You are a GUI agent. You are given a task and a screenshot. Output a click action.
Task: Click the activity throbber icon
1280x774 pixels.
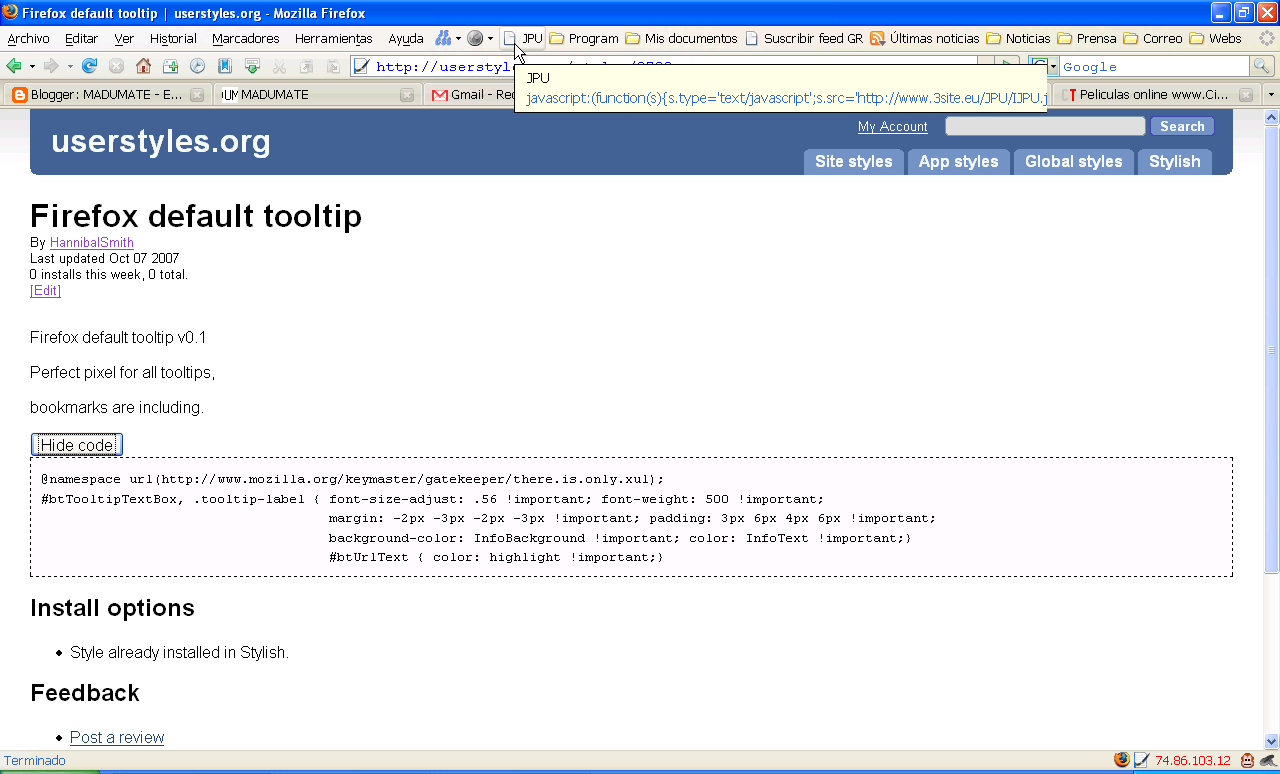pyautogui.click(x=1267, y=38)
